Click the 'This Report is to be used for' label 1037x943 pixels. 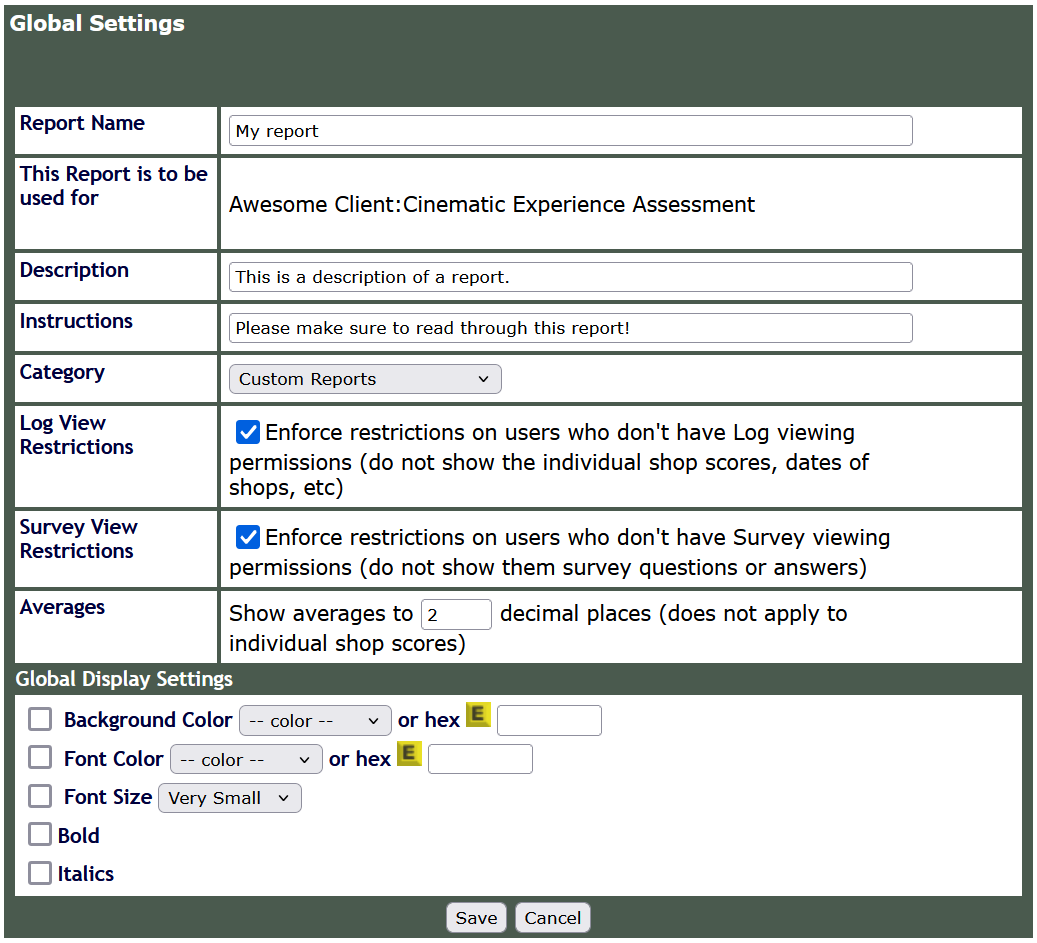point(114,186)
